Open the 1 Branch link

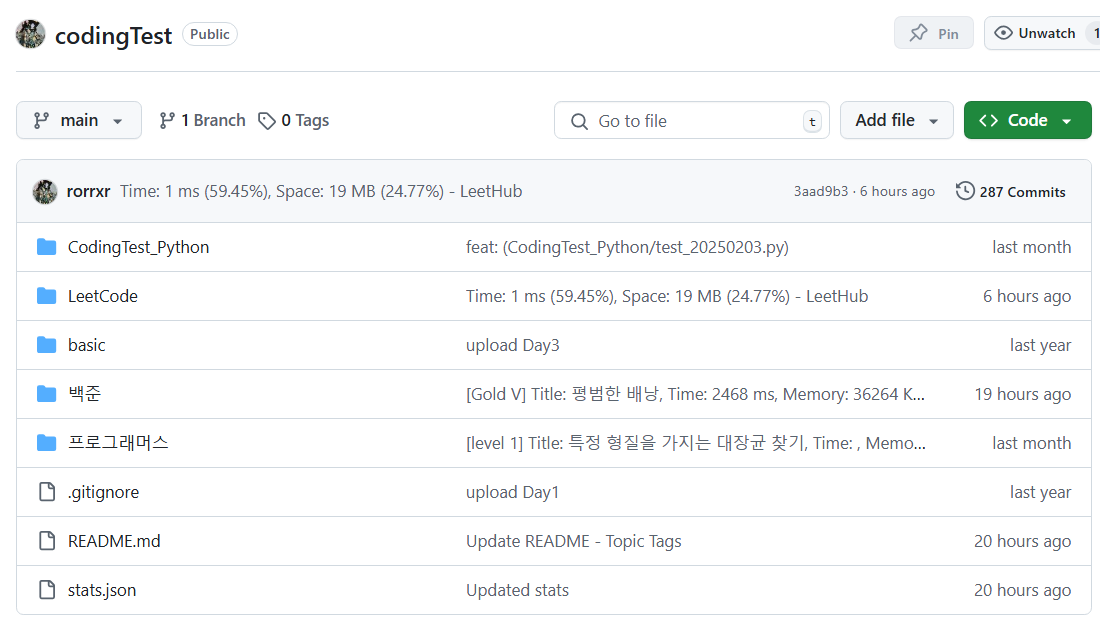[x=202, y=121]
